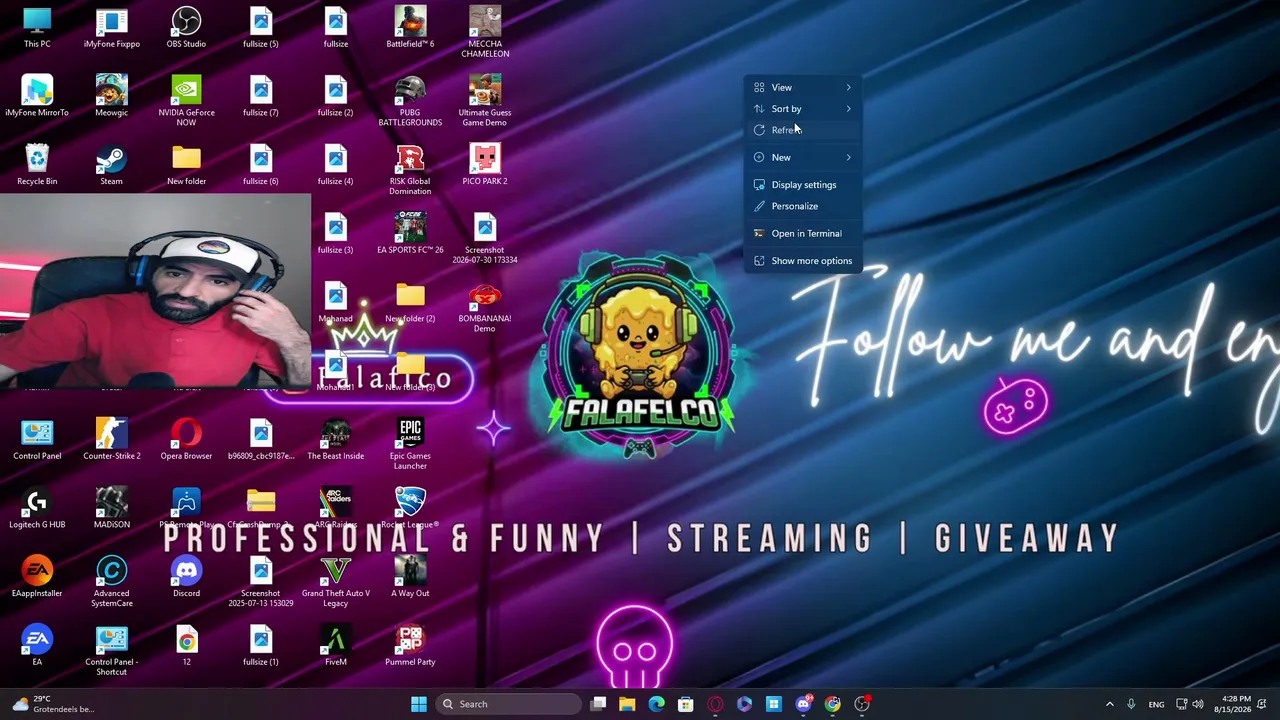This screenshot has height=720, width=1280.
Task: Select the EA SPORTS FC 26 icon
Action: (410, 234)
